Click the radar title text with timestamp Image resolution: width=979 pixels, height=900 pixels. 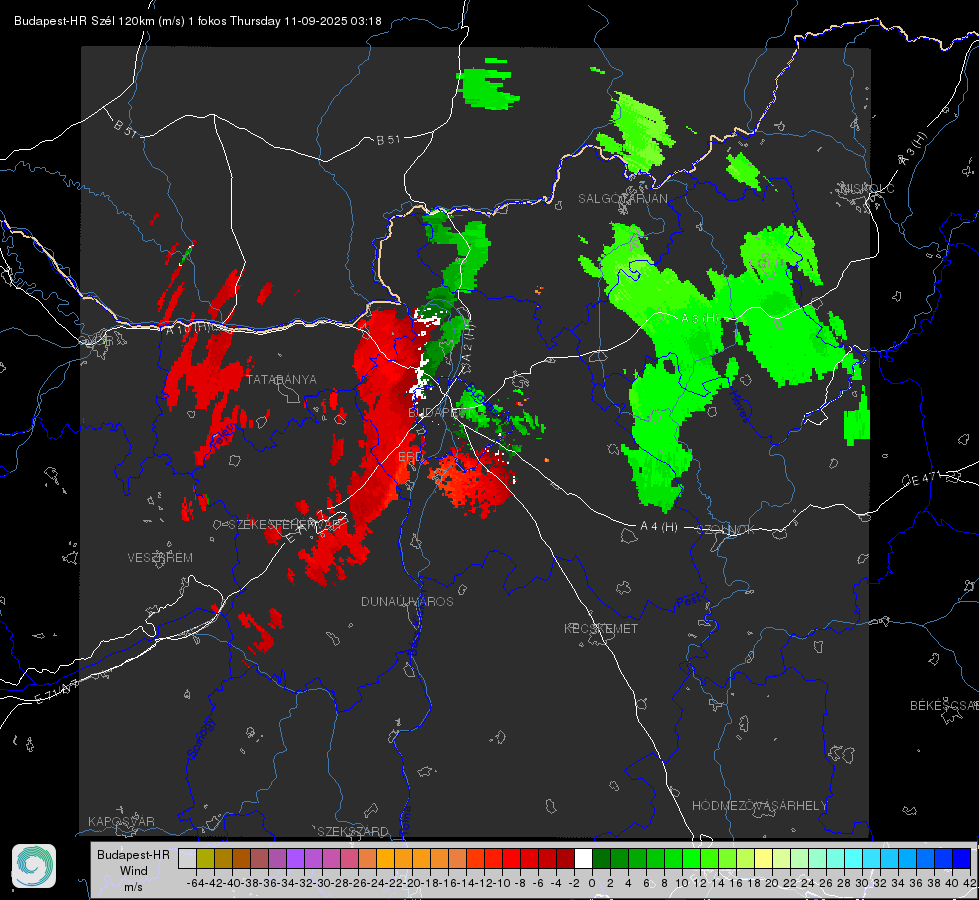[x=197, y=21]
